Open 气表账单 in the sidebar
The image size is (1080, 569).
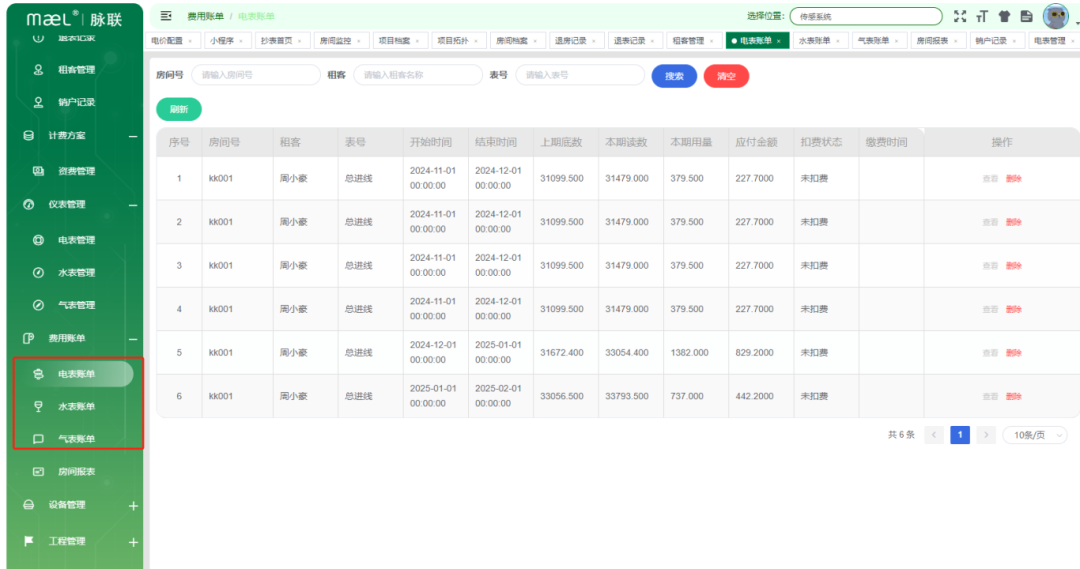[76, 439]
